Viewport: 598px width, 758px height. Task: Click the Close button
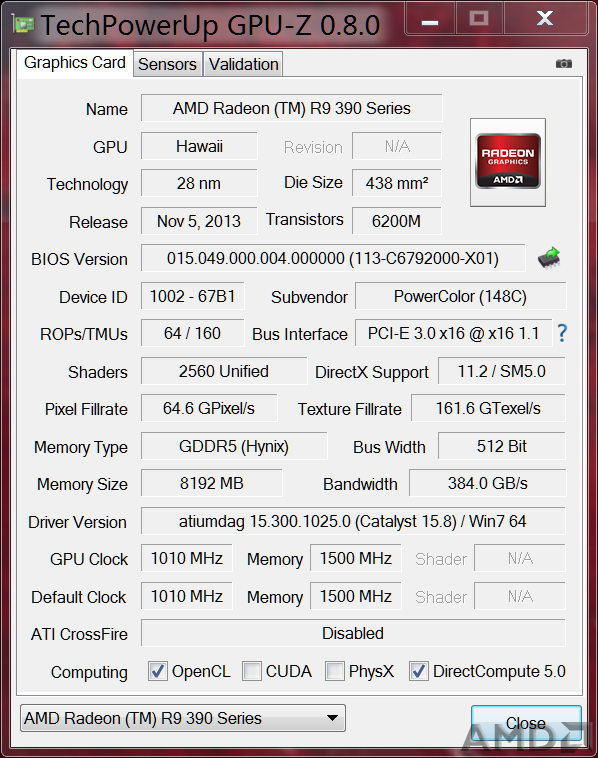(x=526, y=723)
